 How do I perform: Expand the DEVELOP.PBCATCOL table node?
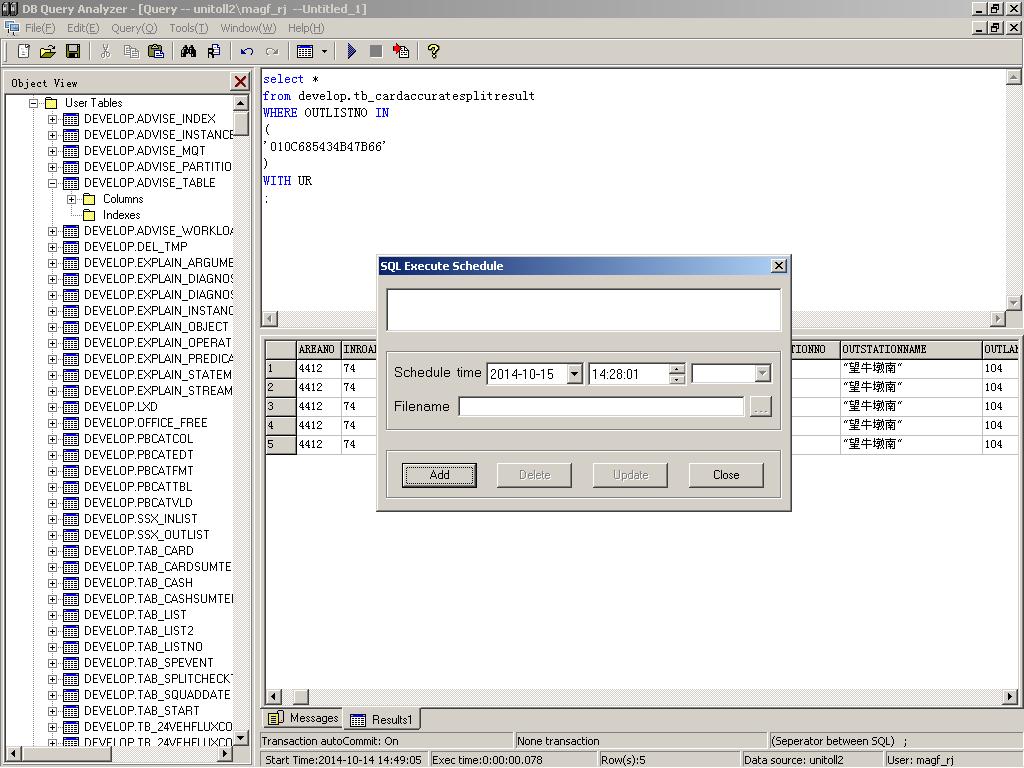point(52,439)
